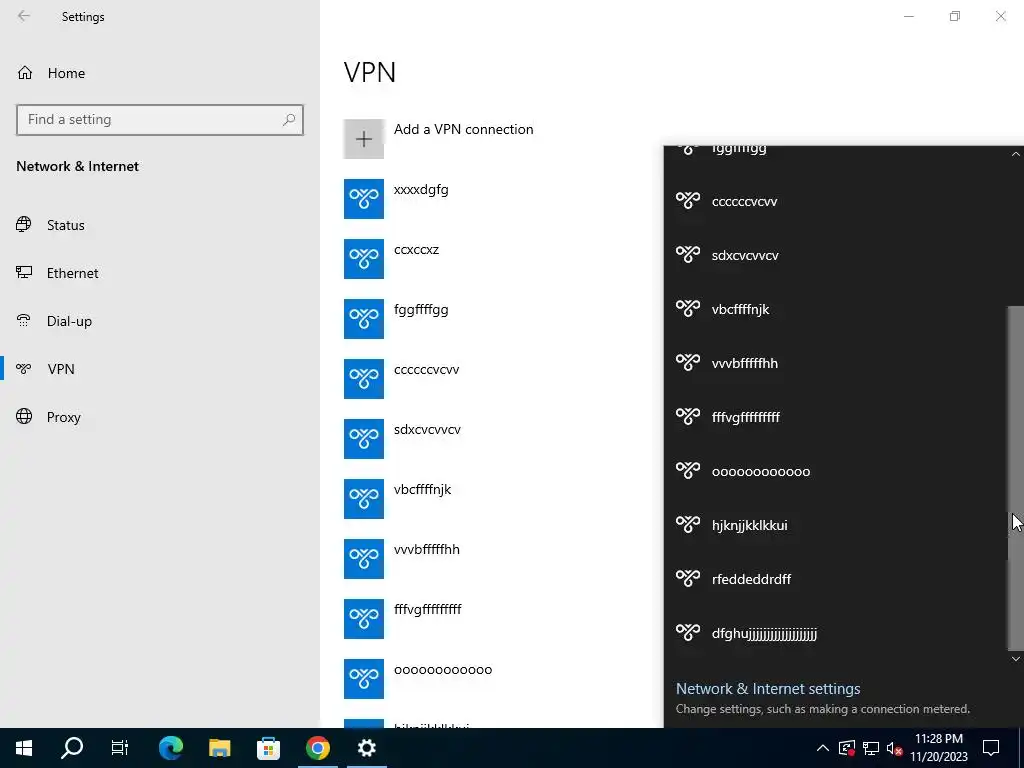Choose fffvgfffffffff in the network flyout
Image resolution: width=1024 pixels, height=768 pixels.
click(x=836, y=417)
